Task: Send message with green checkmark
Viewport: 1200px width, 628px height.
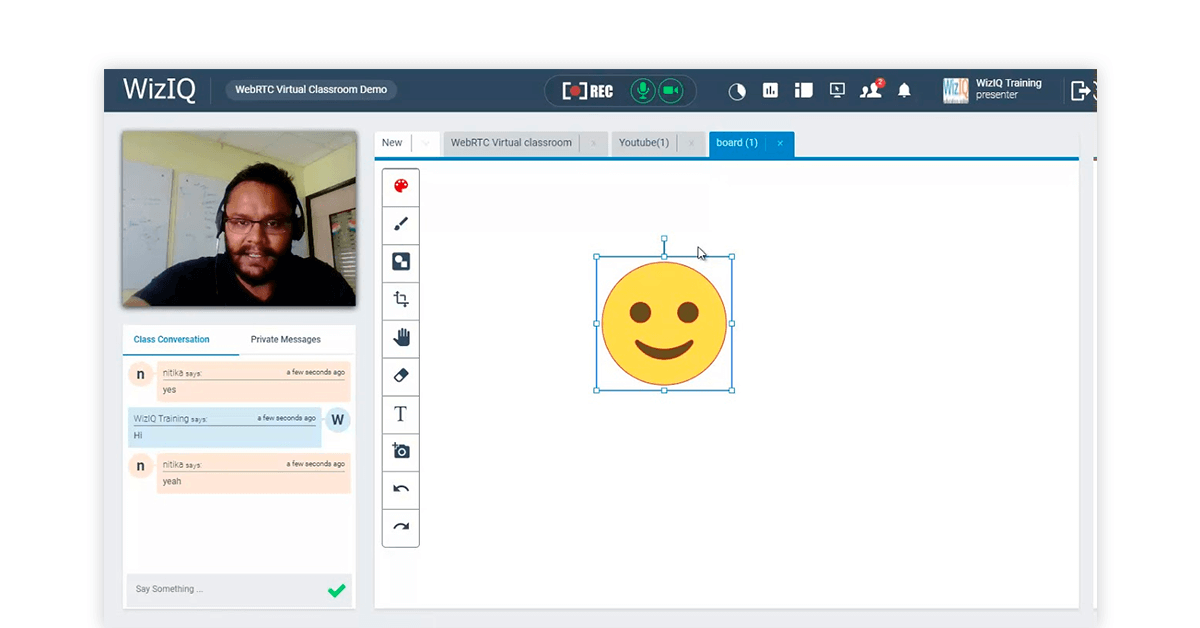Action: point(337,590)
